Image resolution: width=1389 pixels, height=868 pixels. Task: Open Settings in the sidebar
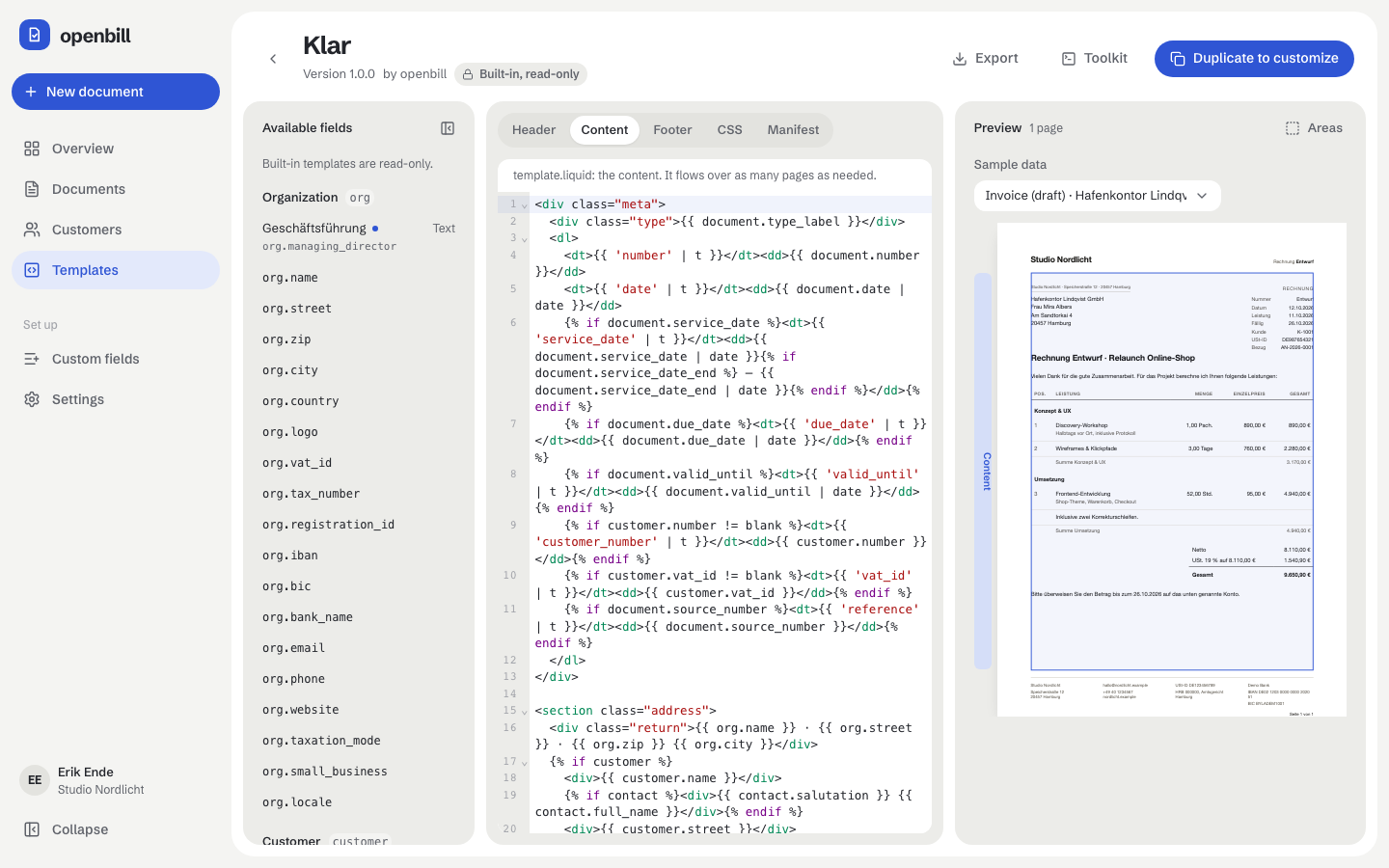(116, 399)
